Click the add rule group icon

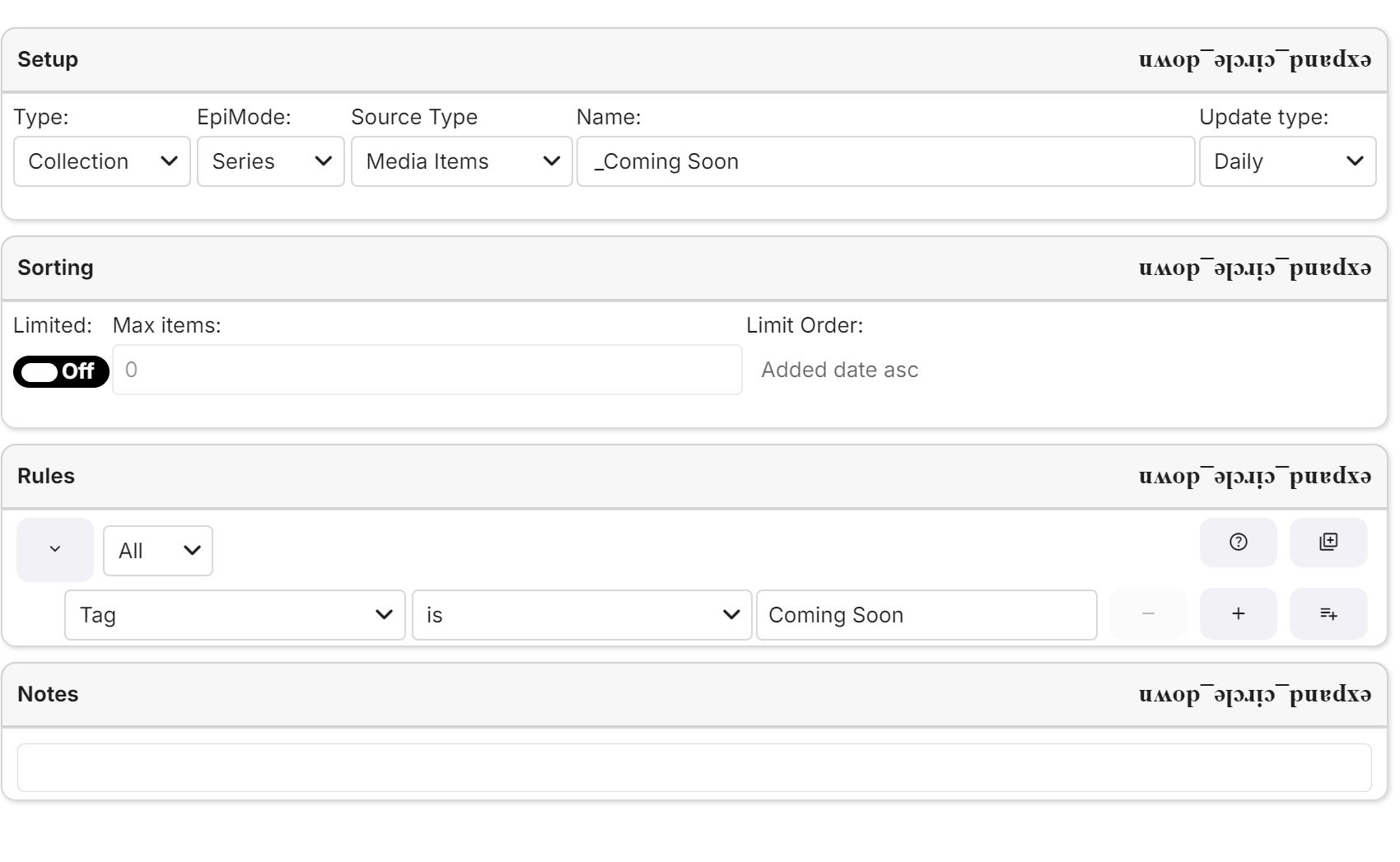(x=1328, y=613)
